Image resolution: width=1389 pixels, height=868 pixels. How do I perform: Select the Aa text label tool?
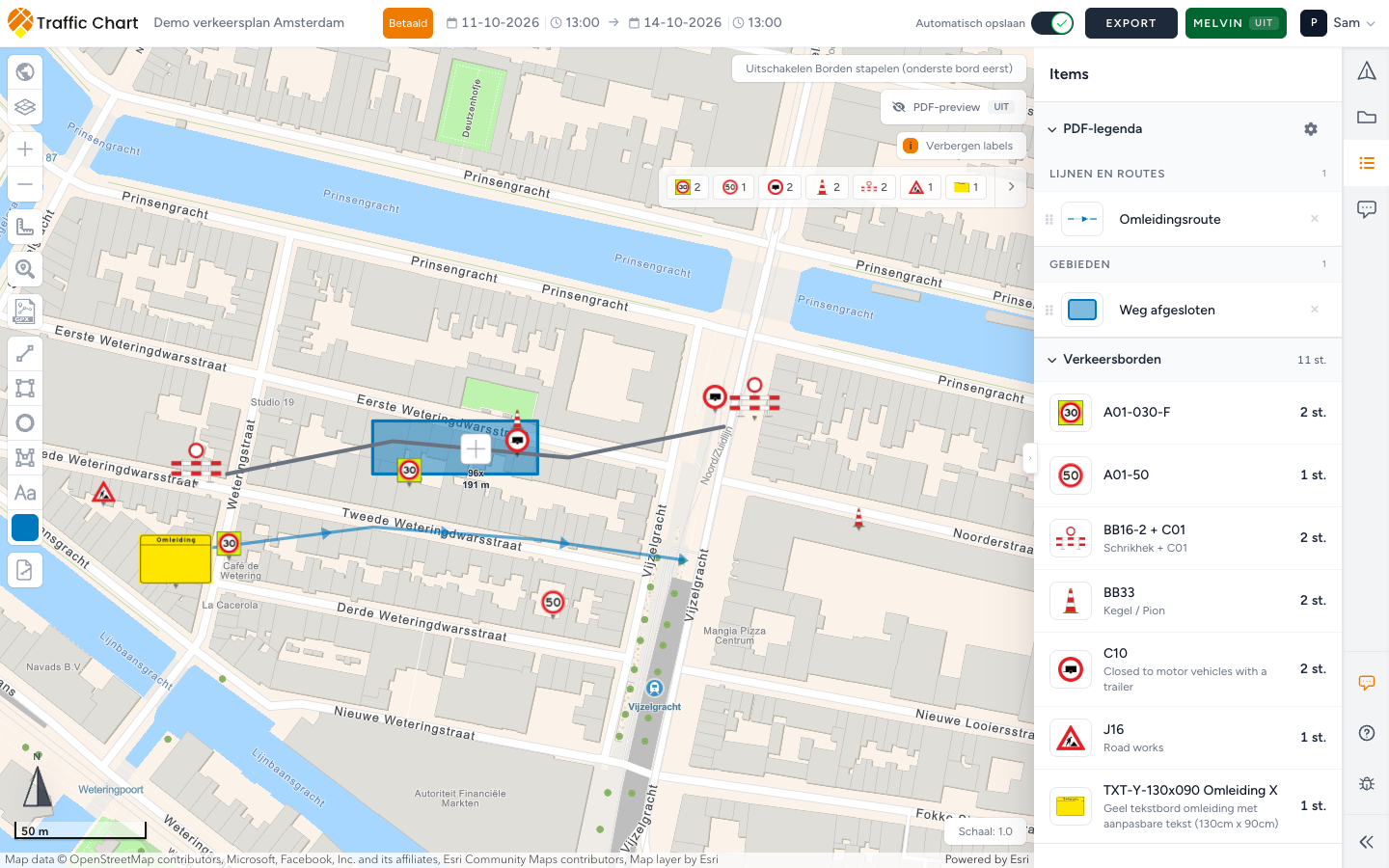[25, 493]
